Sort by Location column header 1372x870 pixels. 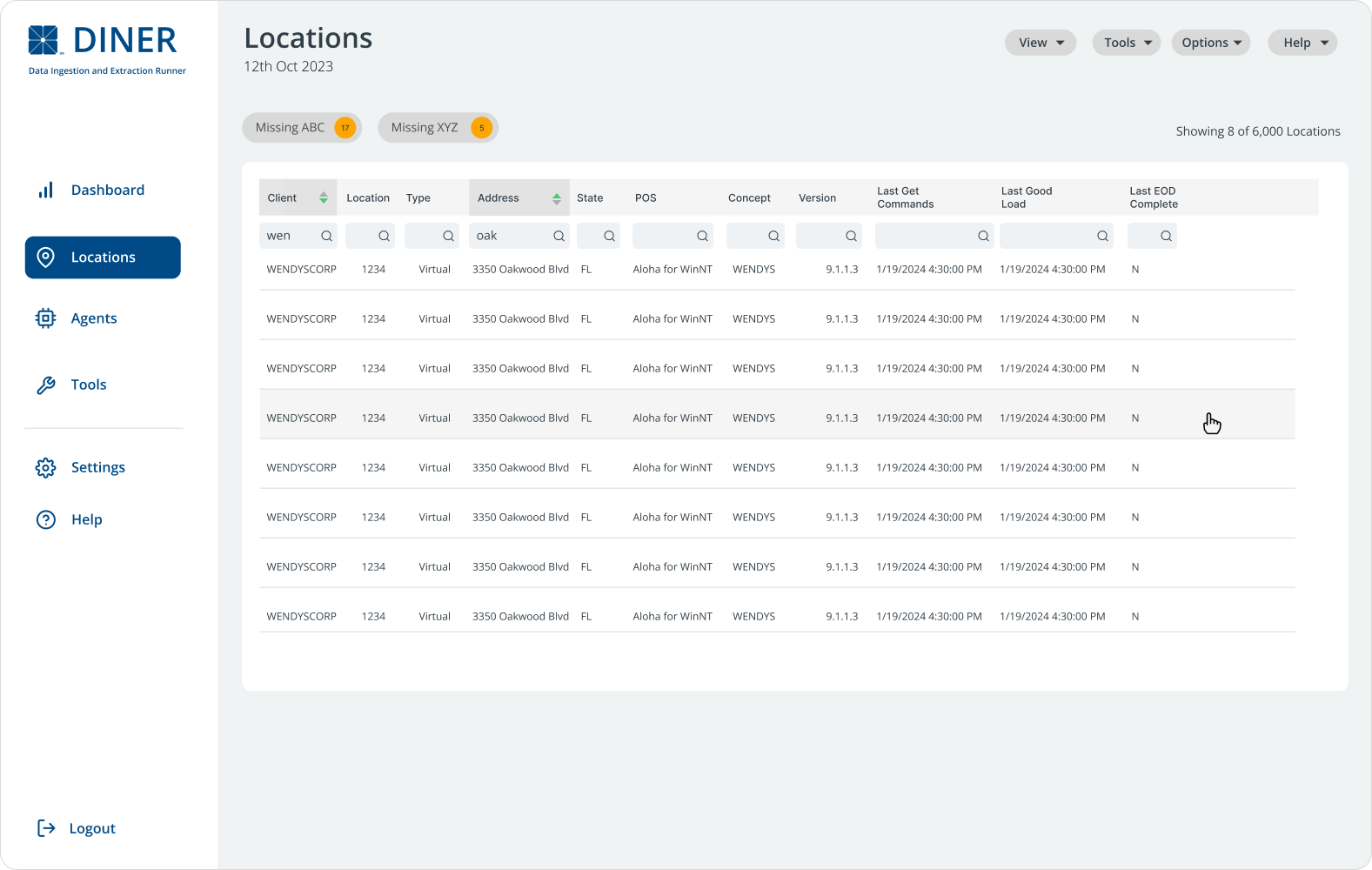coord(368,198)
